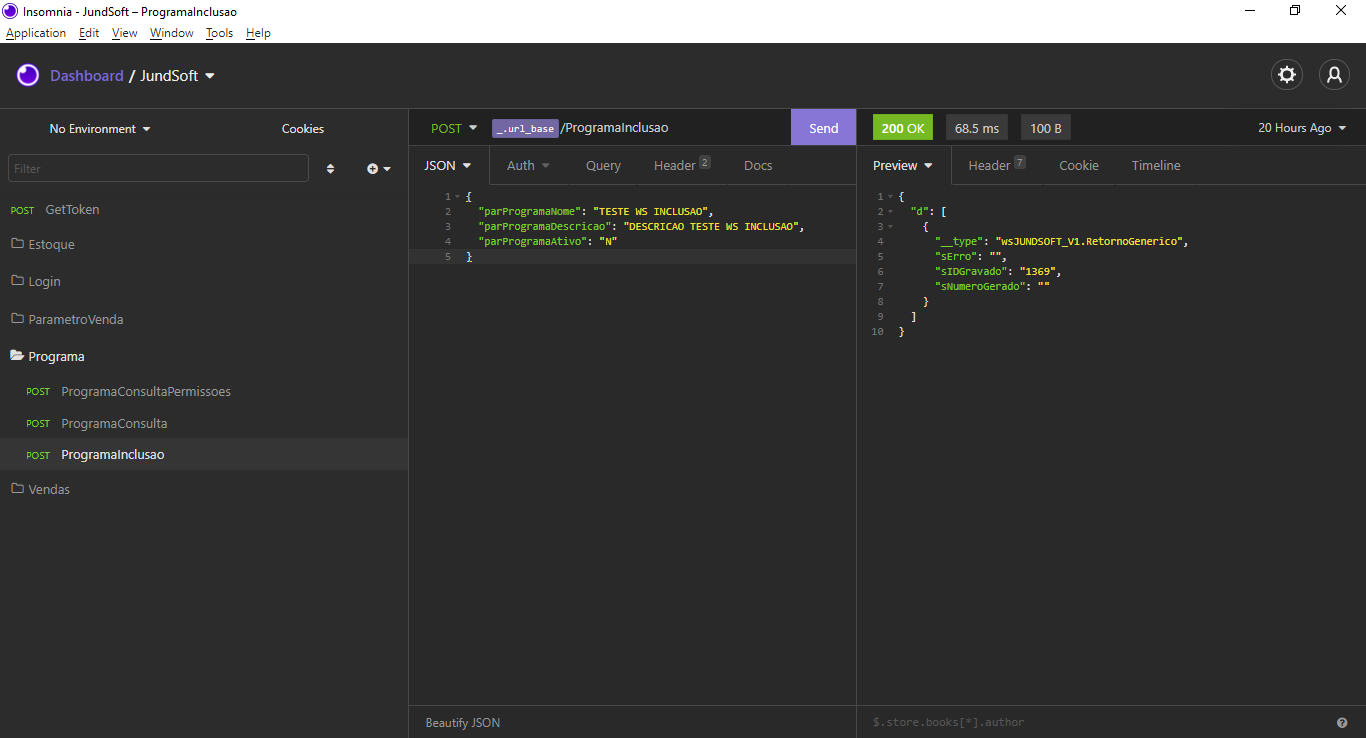
Task: Open the settings gear icon
Action: tap(1287, 75)
